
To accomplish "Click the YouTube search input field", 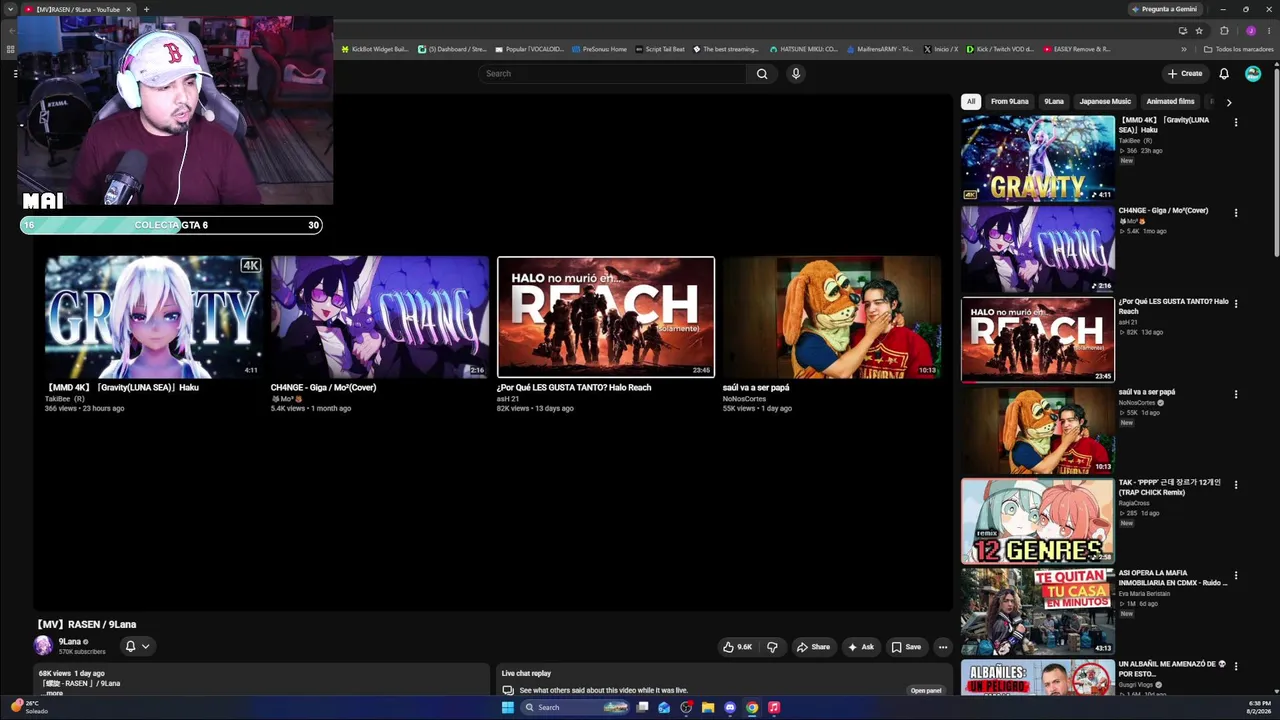I will (x=613, y=73).
